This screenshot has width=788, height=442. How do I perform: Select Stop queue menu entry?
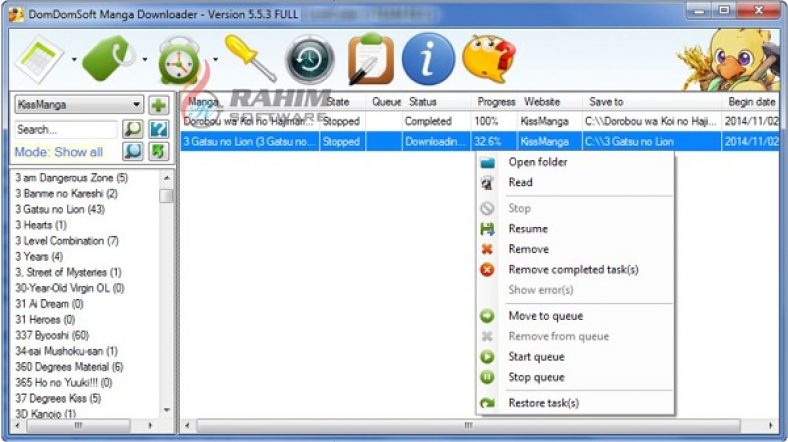[536, 377]
